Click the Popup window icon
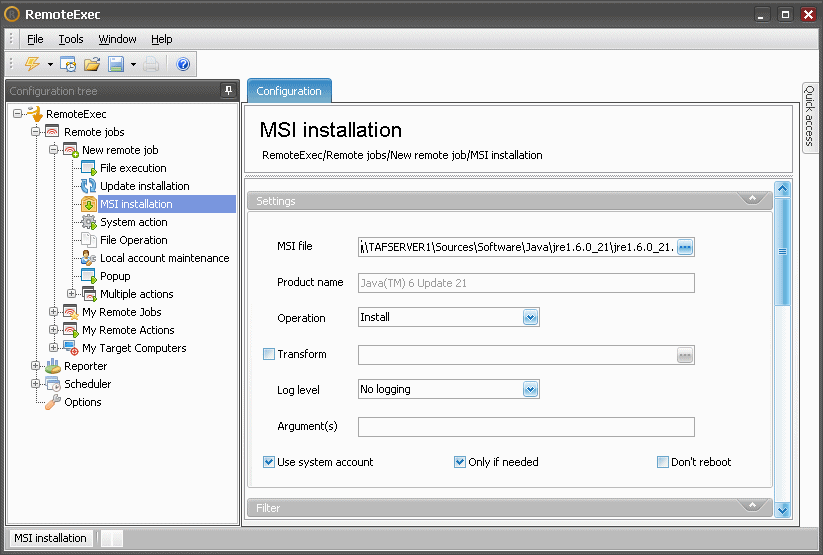Viewport: 823px width, 555px height. click(x=89, y=276)
